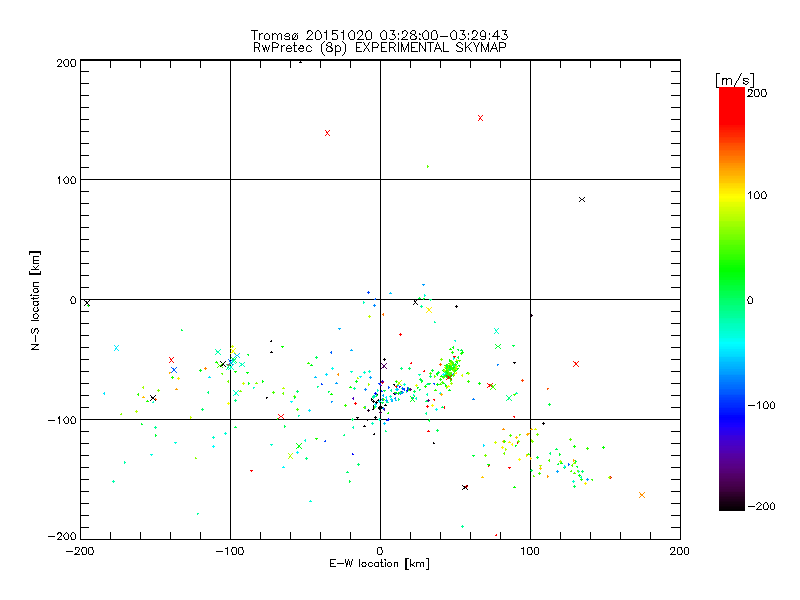Select the black X marker near E-W 57, N-S -157

tap(465, 488)
